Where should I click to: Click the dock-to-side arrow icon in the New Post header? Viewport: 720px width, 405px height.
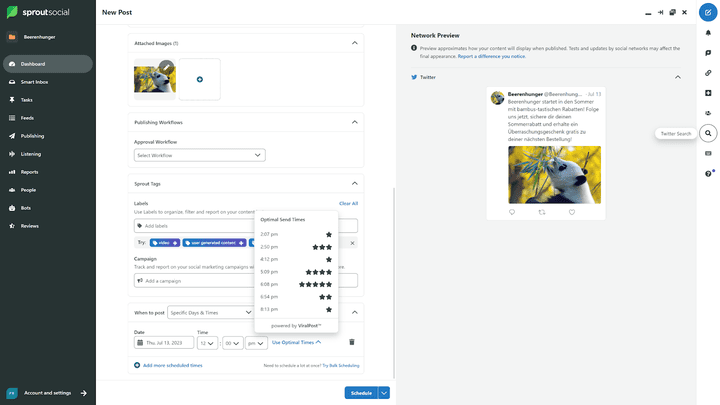(660, 12)
